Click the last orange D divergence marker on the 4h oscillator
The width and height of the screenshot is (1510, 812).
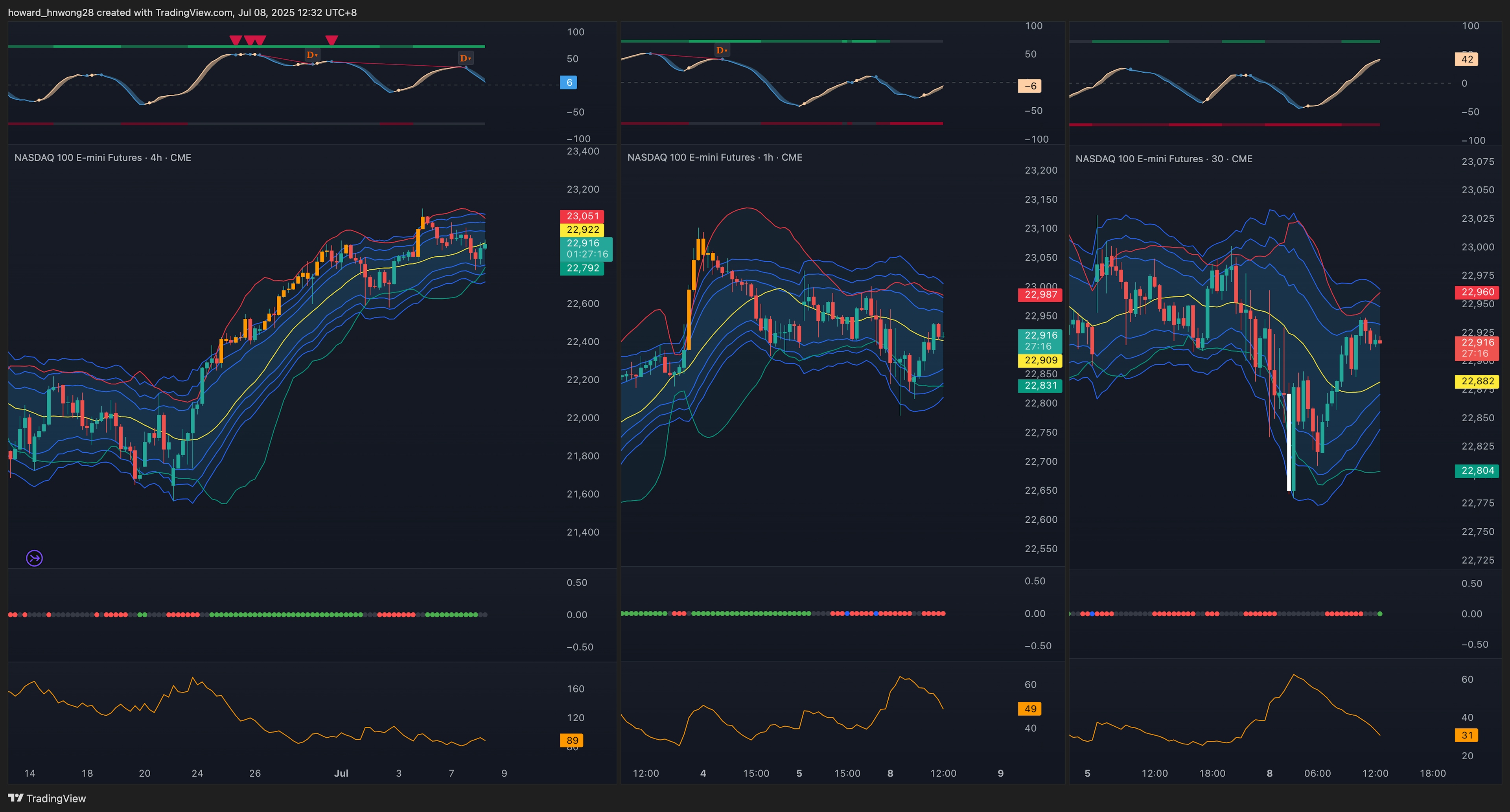point(466,58)
